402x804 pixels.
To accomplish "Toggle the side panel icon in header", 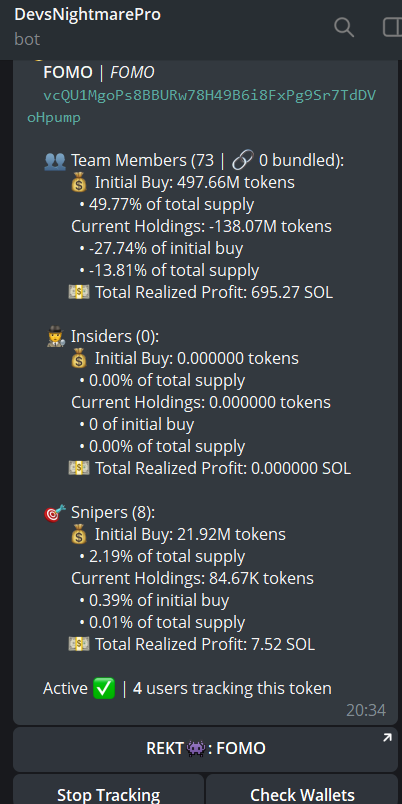I will click(x=392, y=27).
